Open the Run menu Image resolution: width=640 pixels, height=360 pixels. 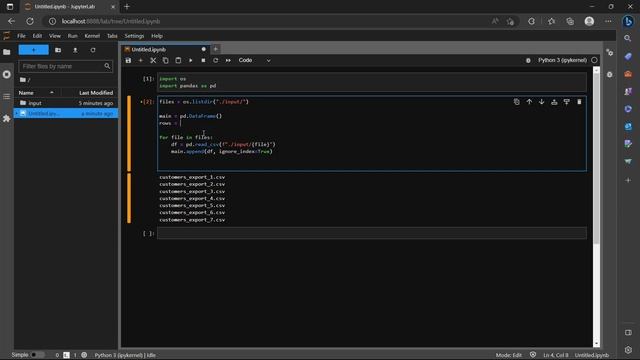[x=73, y=36]
